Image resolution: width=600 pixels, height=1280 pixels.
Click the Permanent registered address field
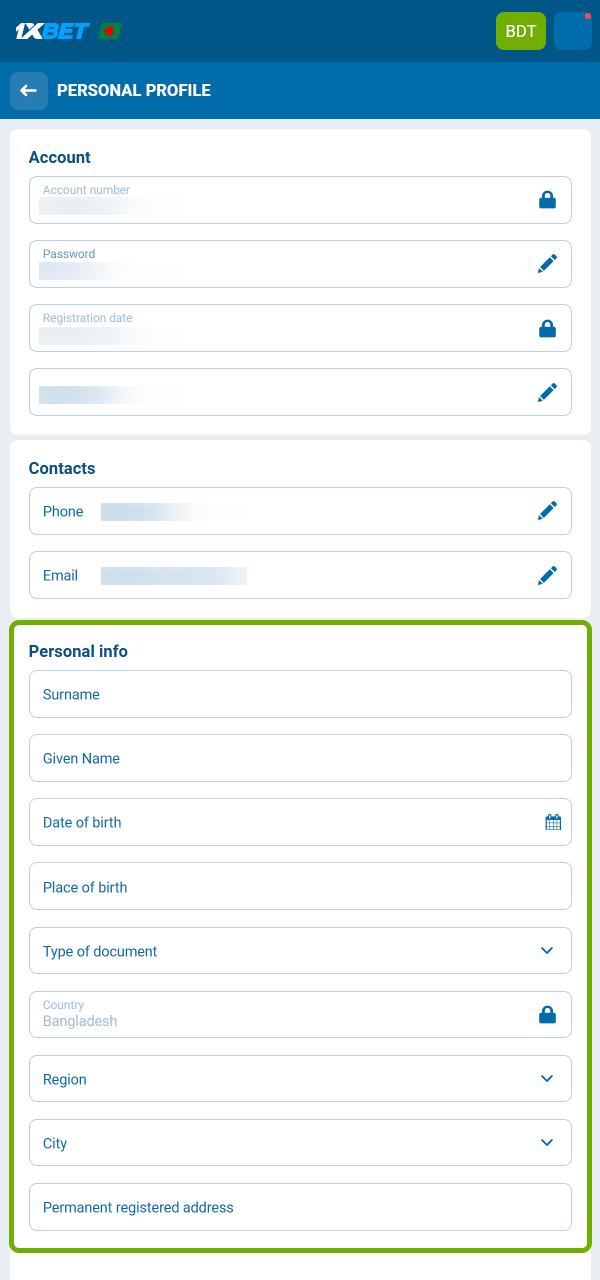(300, 1206)
